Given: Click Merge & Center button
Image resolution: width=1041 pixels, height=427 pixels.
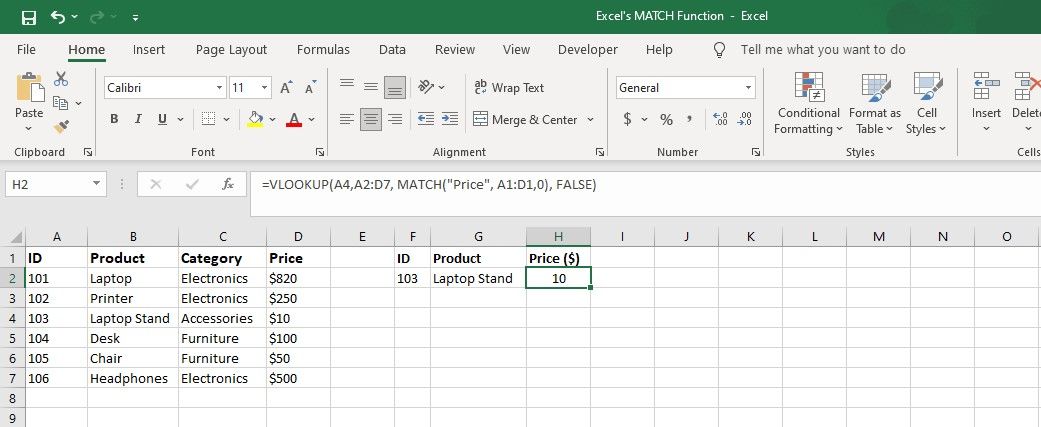Looking at the screenshot, I should pyautogui.click(x=525, y=120).
